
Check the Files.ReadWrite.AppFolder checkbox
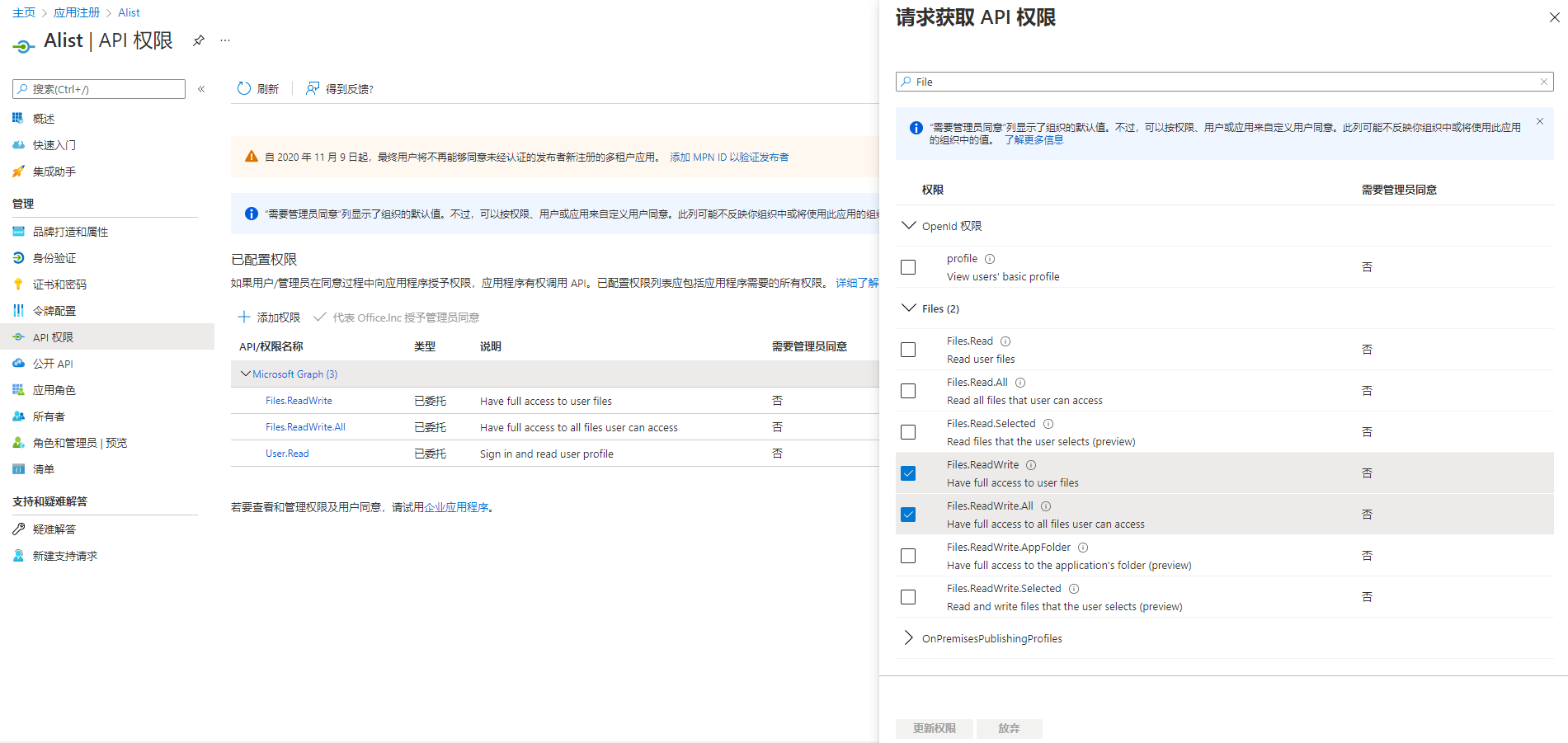point(908,556)
